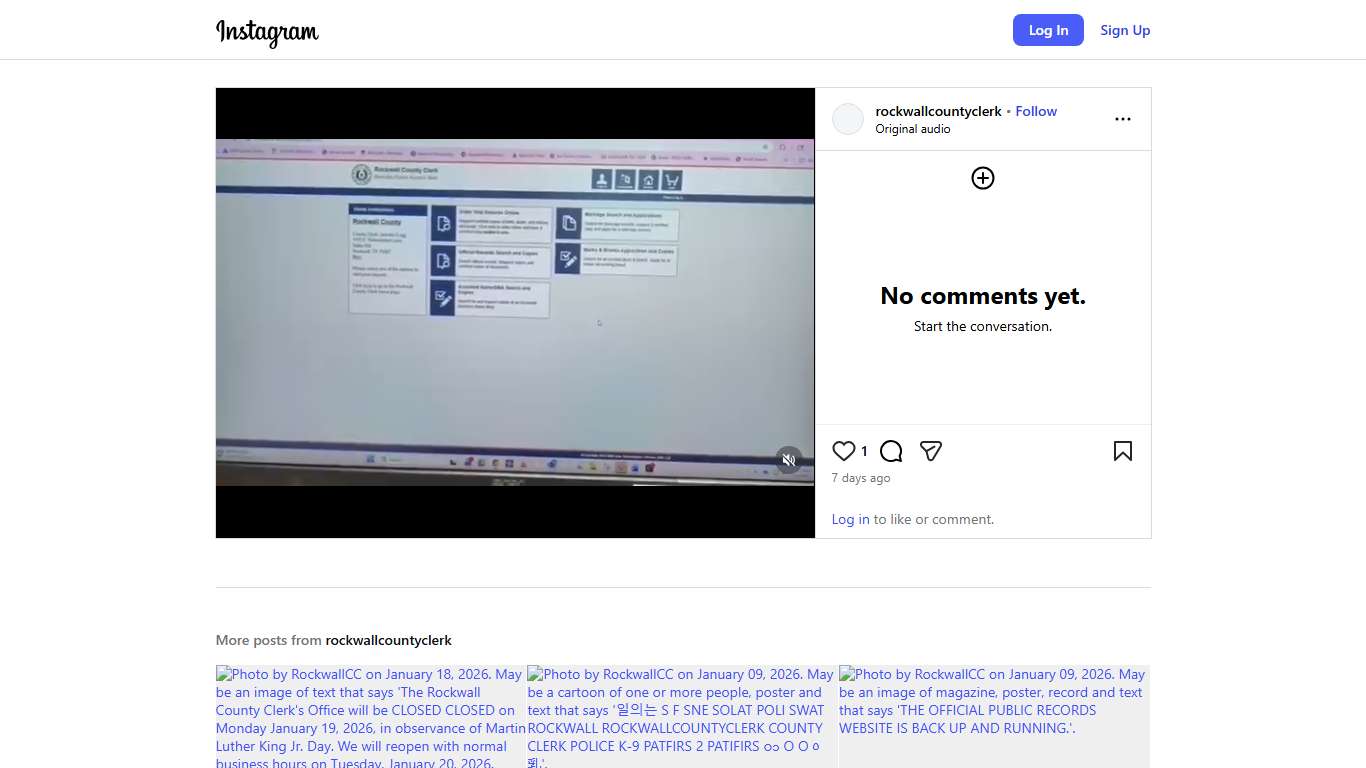The height and width of the screenshot is (768, 1366).
Task: Open rockwallcountyclerk in More posts heading
Action: [388, 640]
